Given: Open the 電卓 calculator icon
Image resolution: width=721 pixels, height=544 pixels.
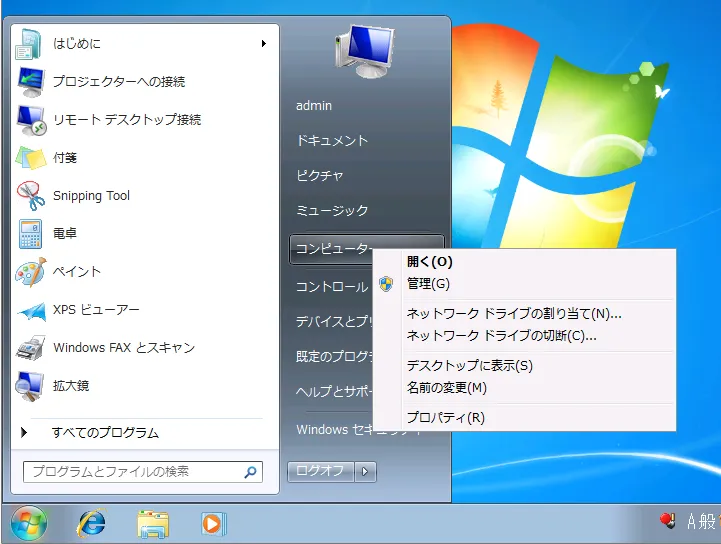Looking at the screenshot, I should pos(30,234).
